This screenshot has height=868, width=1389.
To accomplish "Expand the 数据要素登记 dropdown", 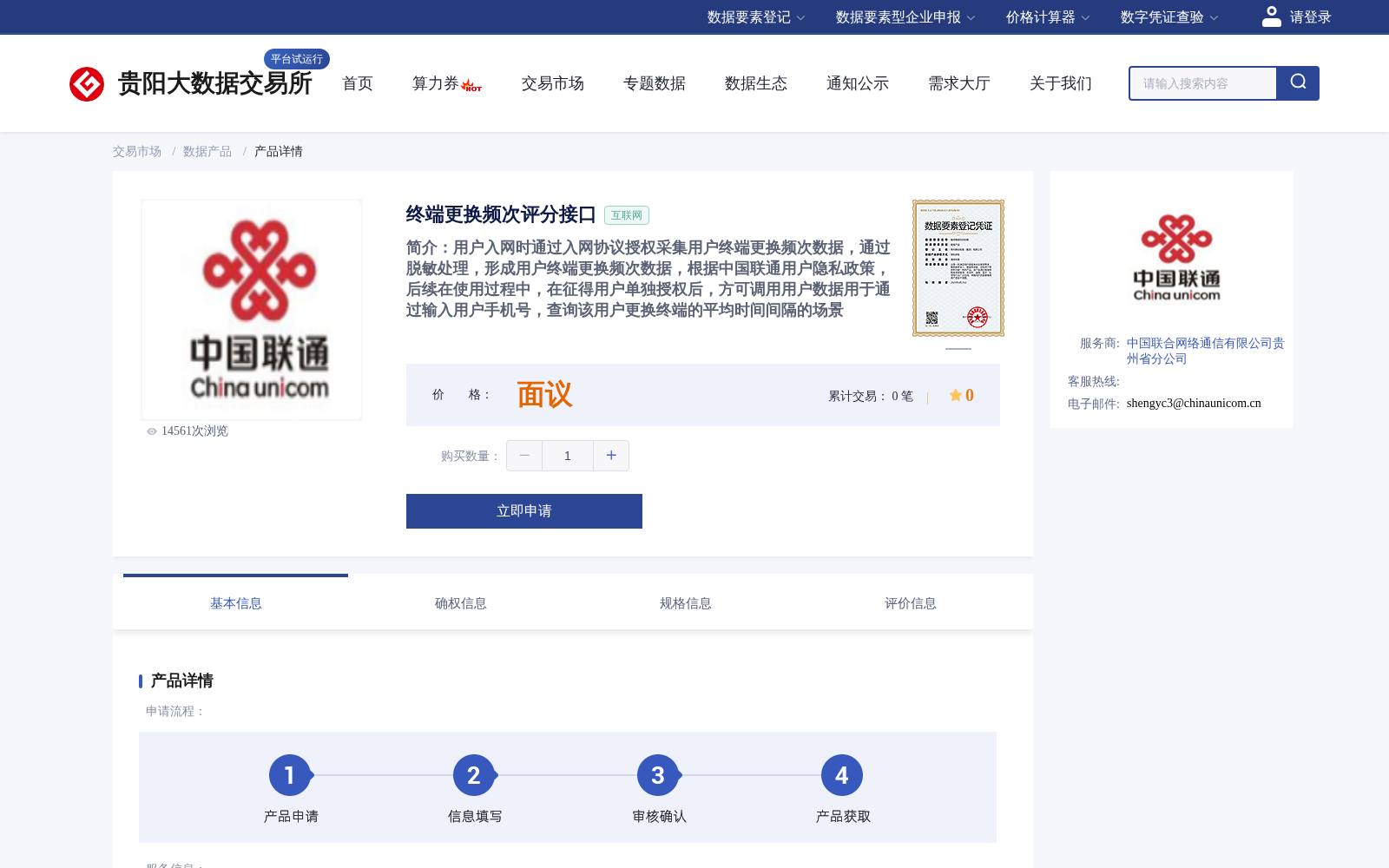I will pyautogui.click(x=756, y=17).
